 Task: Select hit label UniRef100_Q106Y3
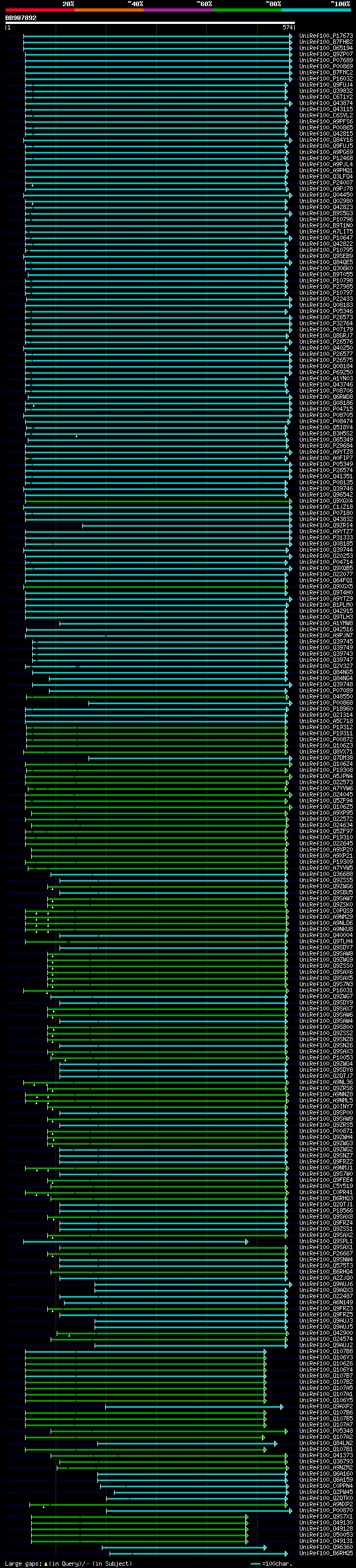click(x=326, y=1357)
